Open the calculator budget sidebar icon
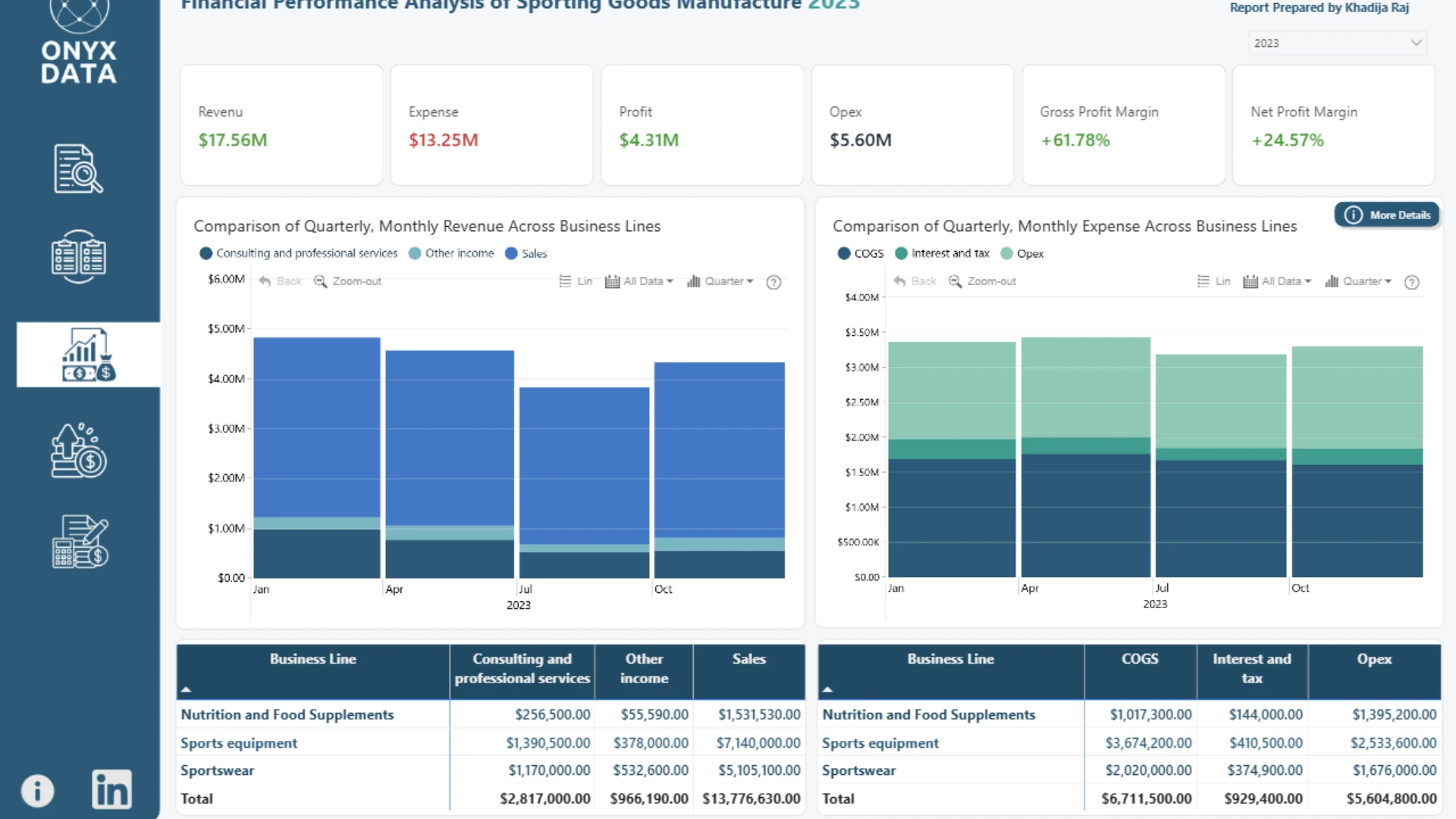 80,541
